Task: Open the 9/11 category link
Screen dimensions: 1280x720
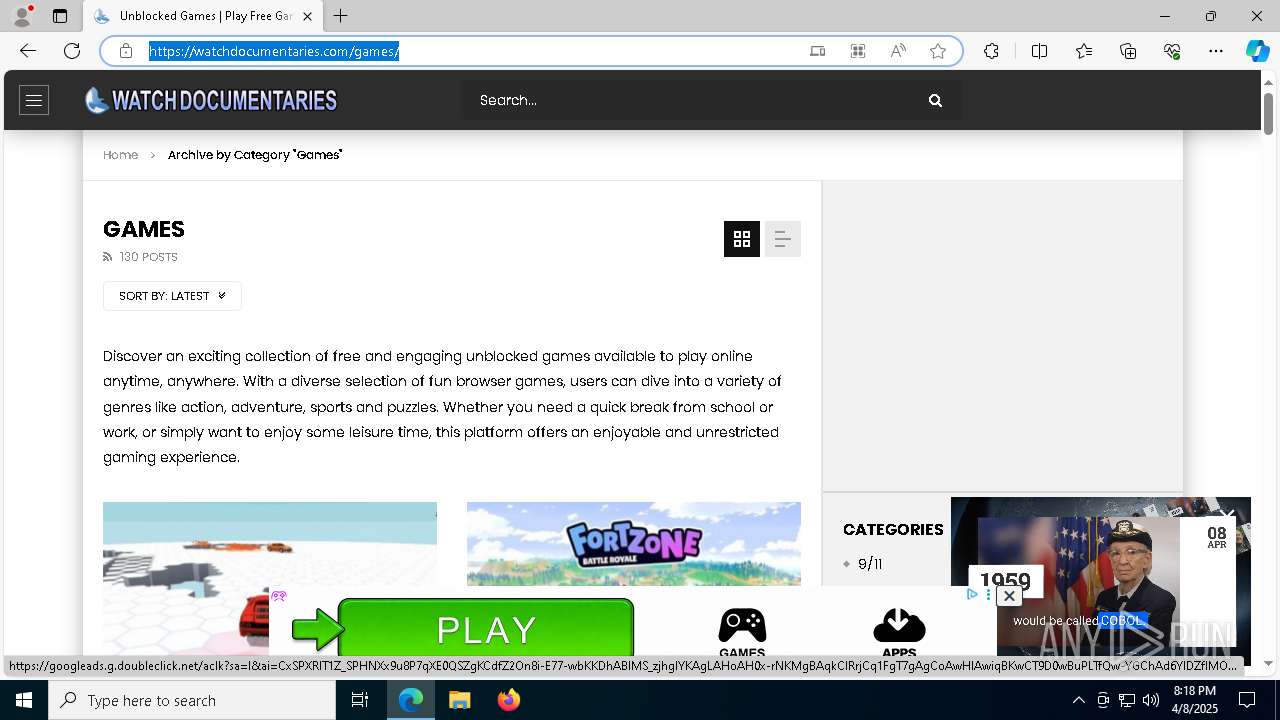Action: (x=870, y=564)
